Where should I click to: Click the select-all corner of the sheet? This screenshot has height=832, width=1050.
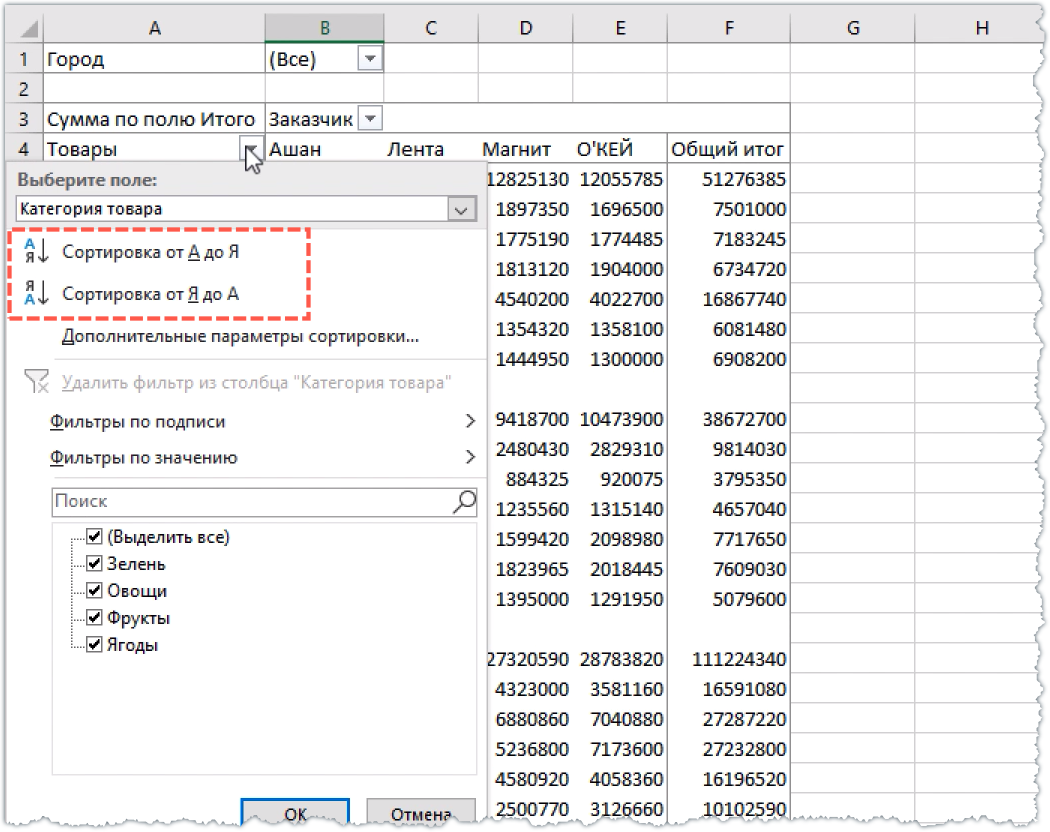point(27,28)
